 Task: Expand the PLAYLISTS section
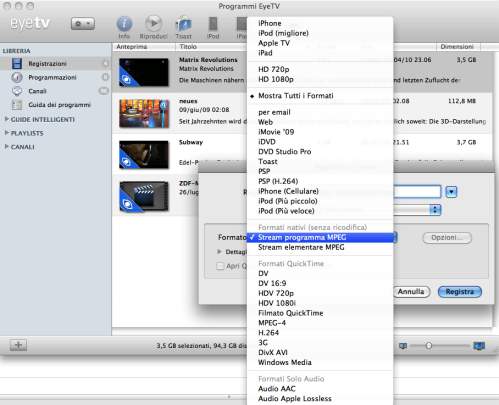6,133
